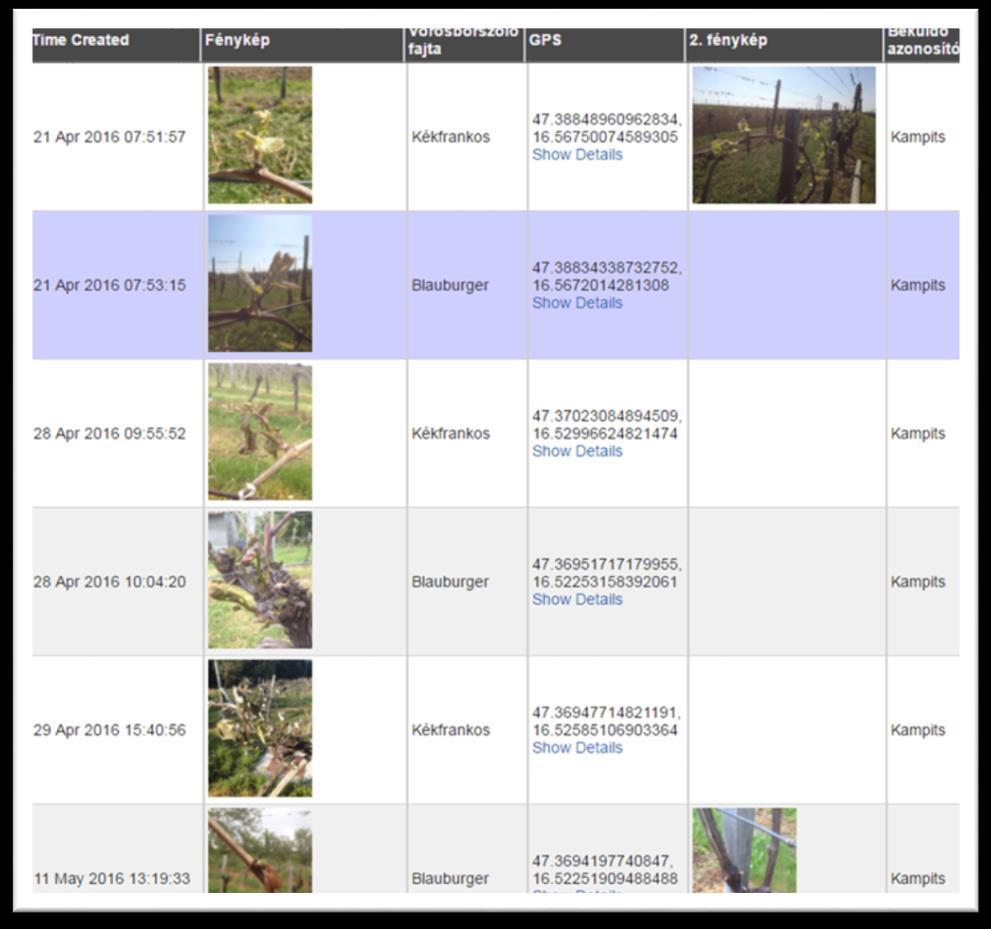Click timestamp 11 May 2016 13:19:33
The height and width of the screenshot is (929, 991).
(111, 878)
